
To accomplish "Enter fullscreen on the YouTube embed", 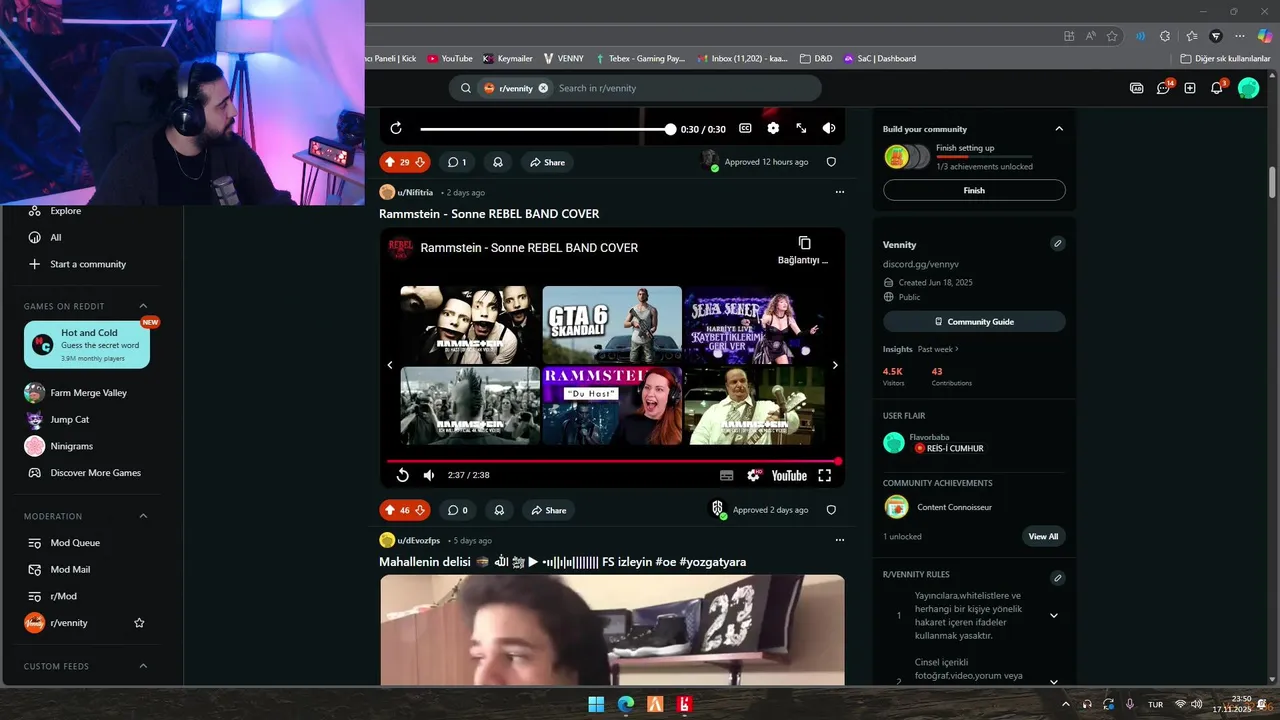I will pos(825,476).
